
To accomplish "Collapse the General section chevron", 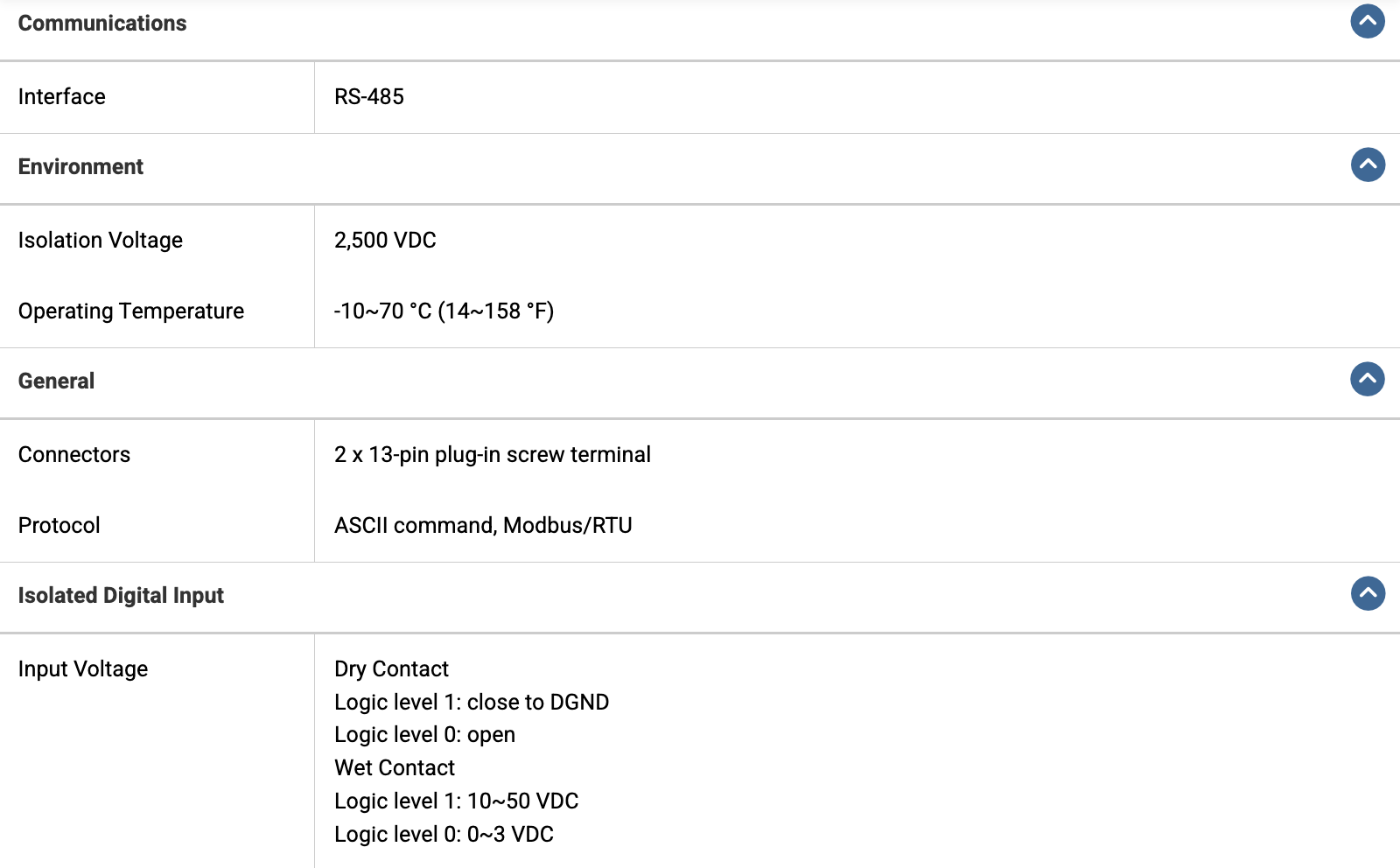I will tap(1368, 379).
